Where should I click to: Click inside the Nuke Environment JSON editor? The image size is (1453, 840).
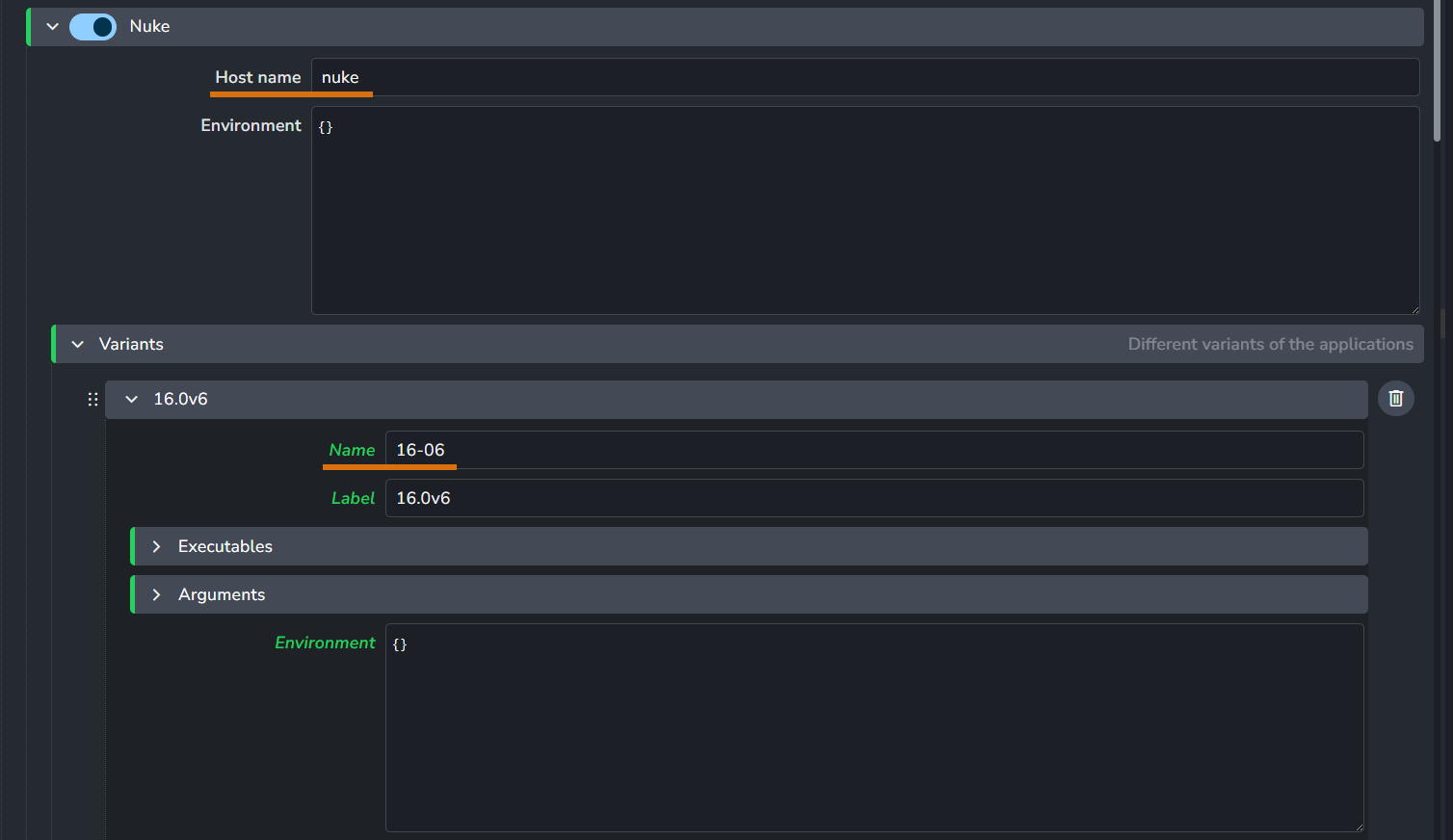coord(864,212)
